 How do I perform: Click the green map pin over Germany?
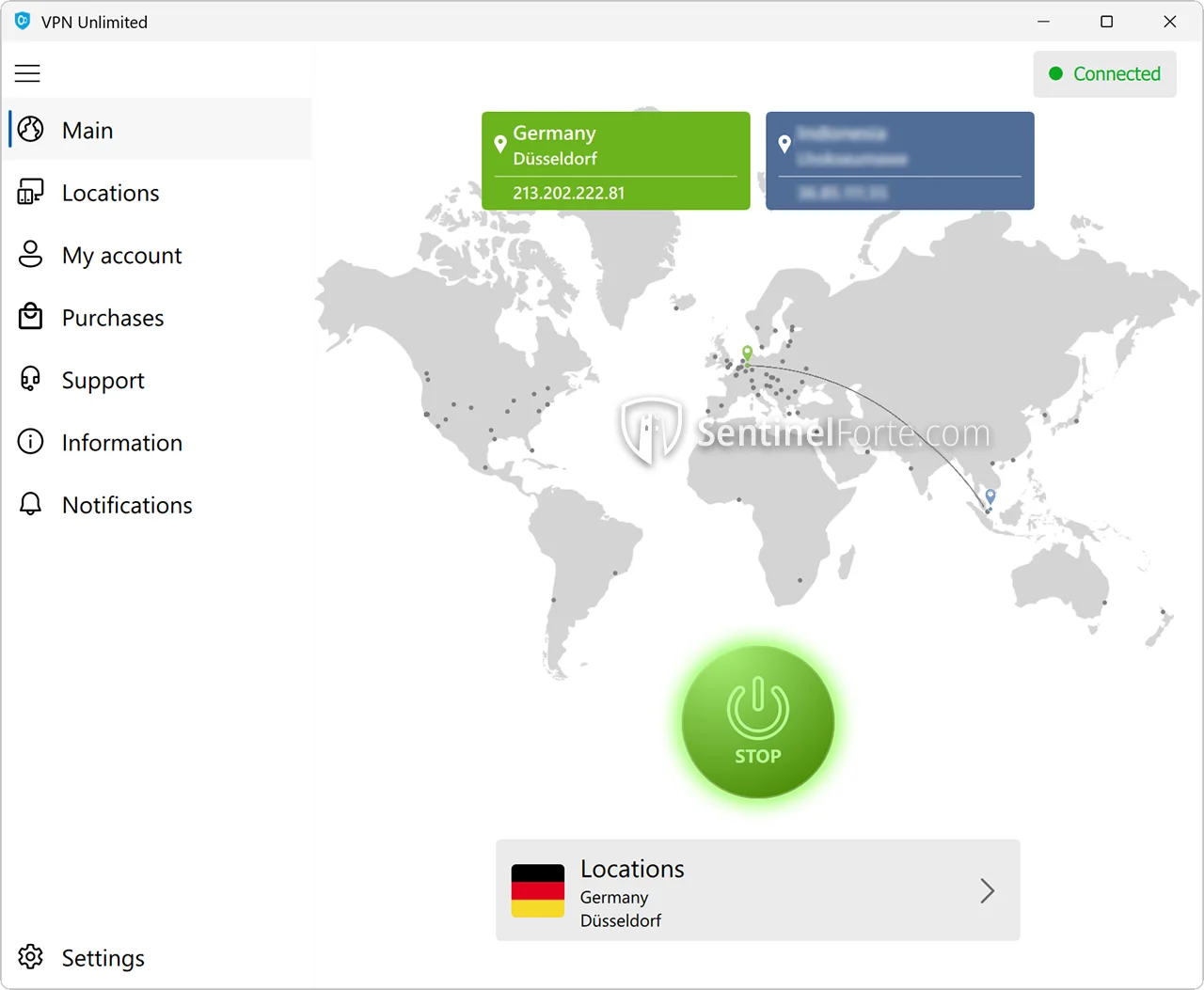[747, 354]
